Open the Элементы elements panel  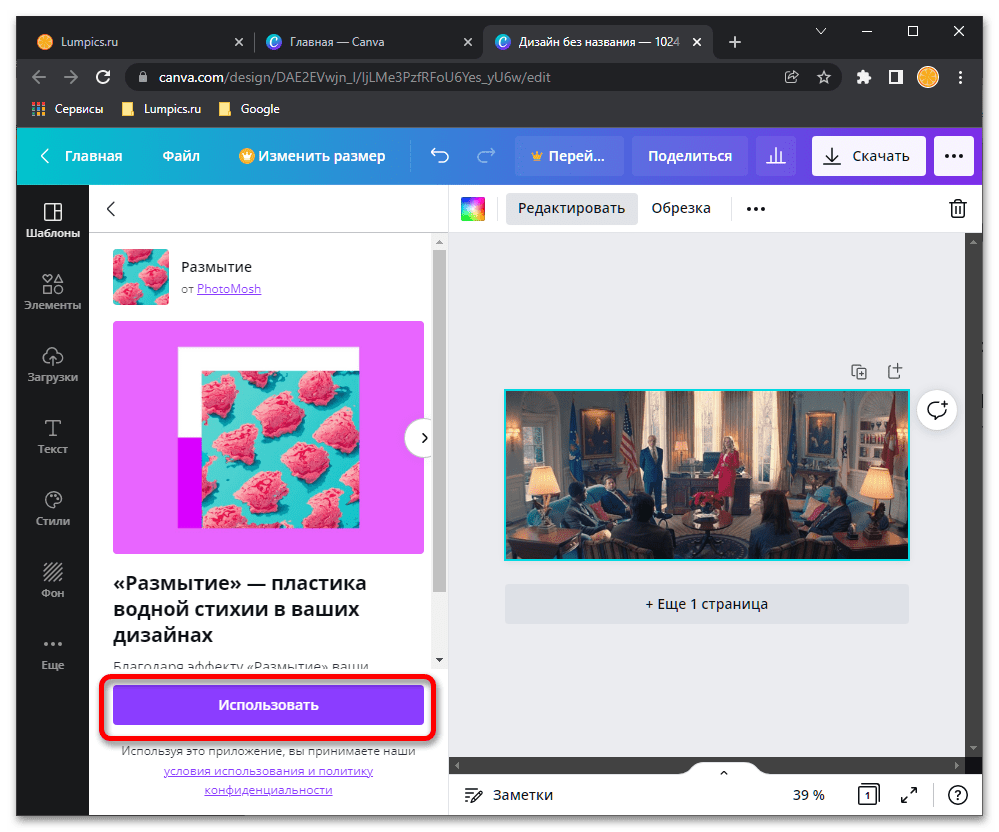53,292
